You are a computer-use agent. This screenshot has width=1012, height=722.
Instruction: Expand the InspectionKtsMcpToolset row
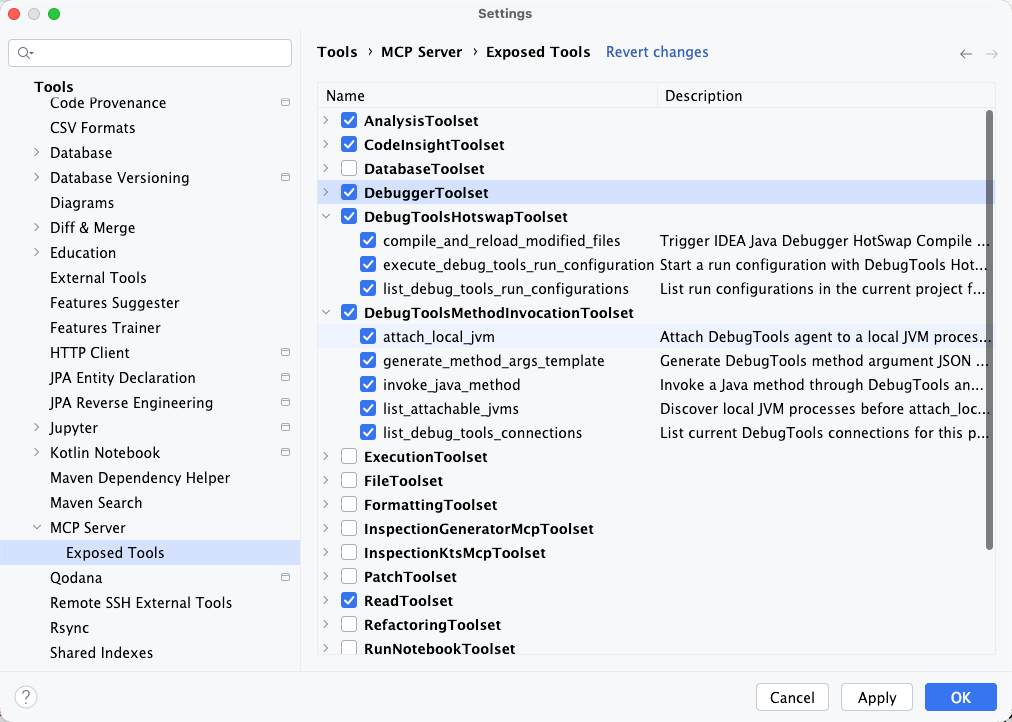pos(326,552)
